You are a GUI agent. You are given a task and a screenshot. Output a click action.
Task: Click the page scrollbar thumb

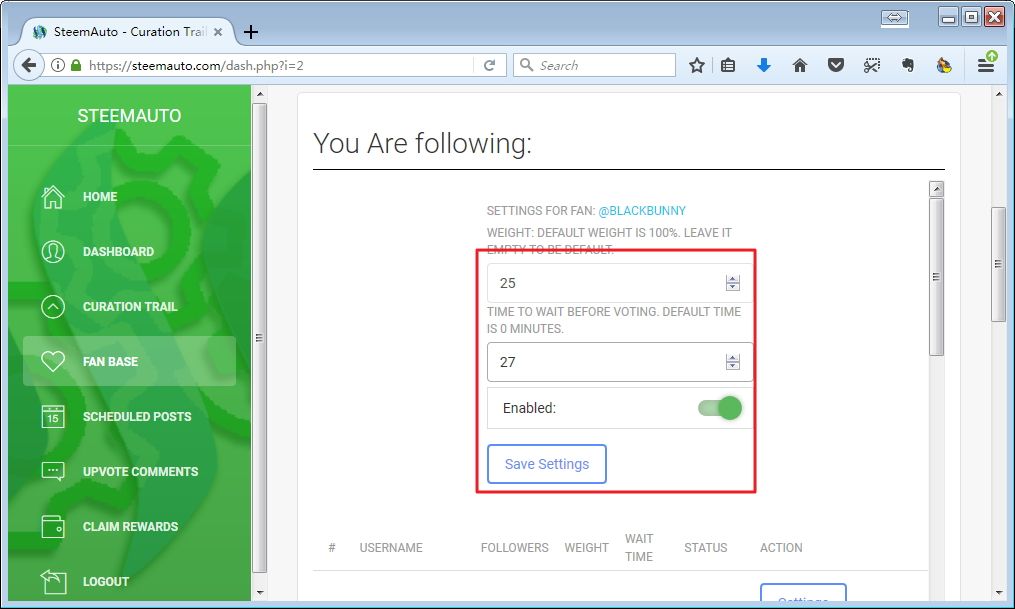click(x=998, y=264)
